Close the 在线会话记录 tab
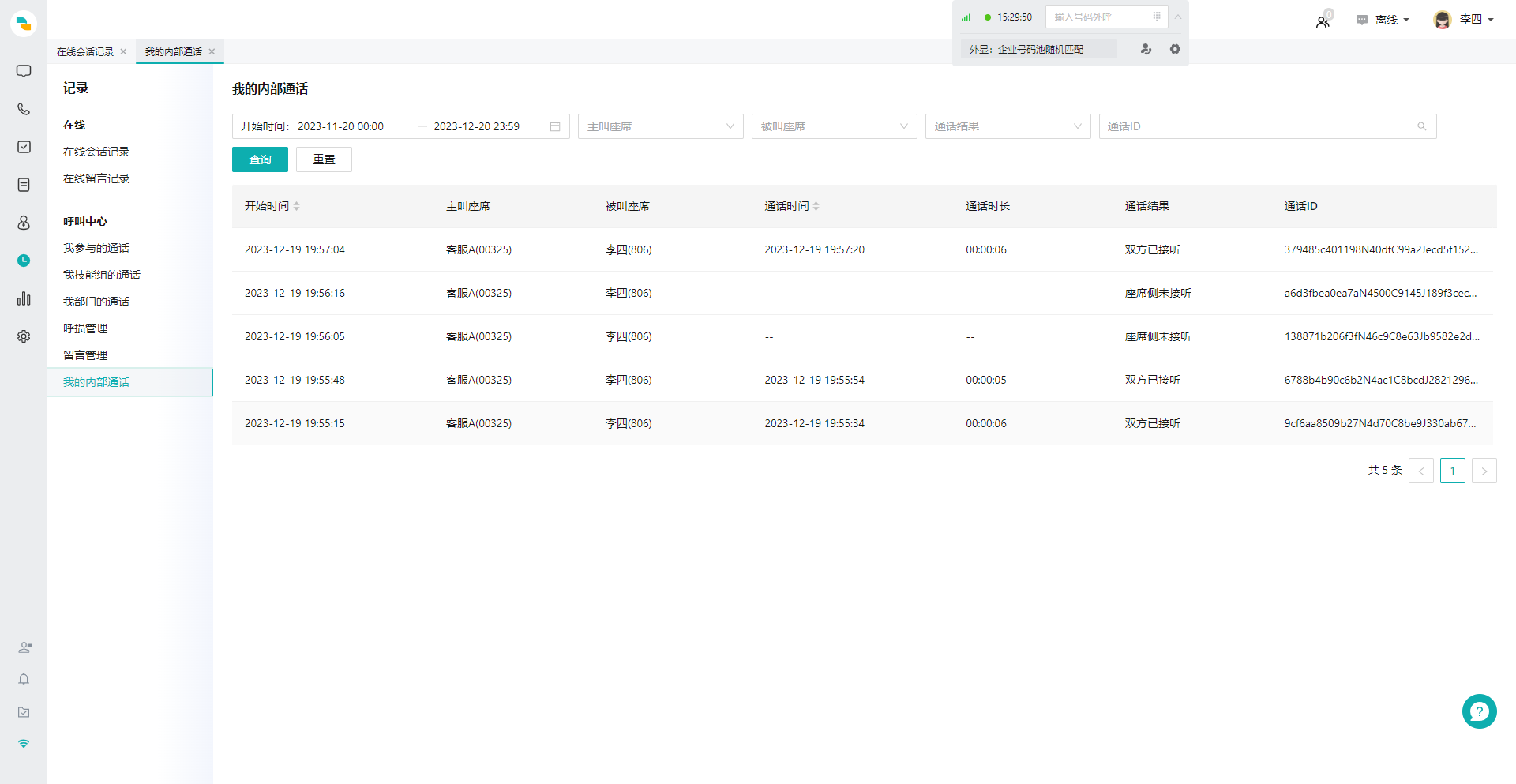Screen dimensions: 1516x784 [x=123, y=51]
